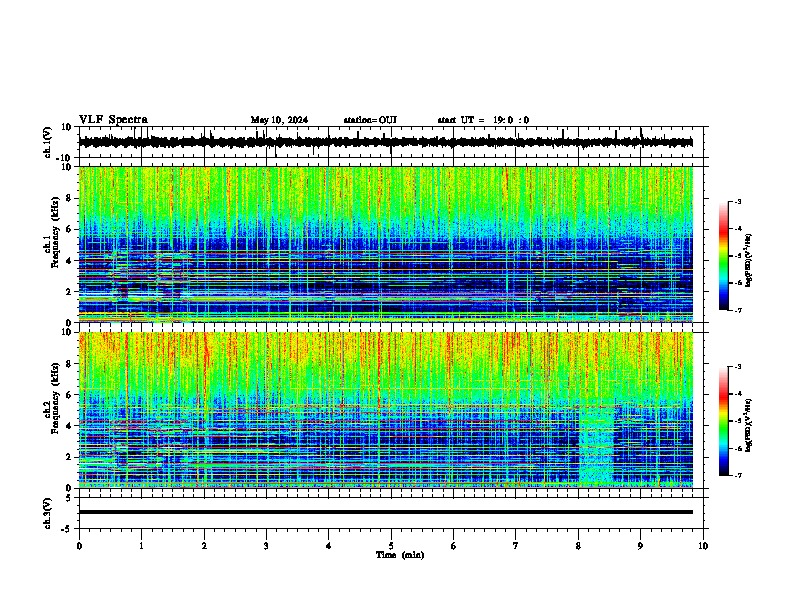
Task: Click the ch.1 voltage waveform trace
Action: (x=386, y=142)
